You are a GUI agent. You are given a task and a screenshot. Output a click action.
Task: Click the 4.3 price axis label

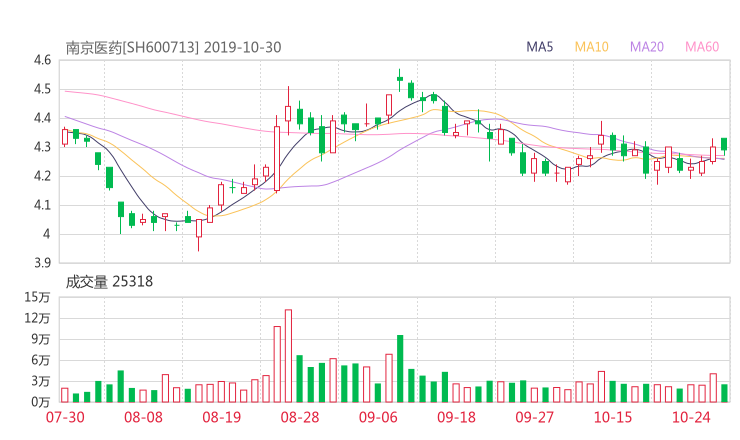coord(42,147)
